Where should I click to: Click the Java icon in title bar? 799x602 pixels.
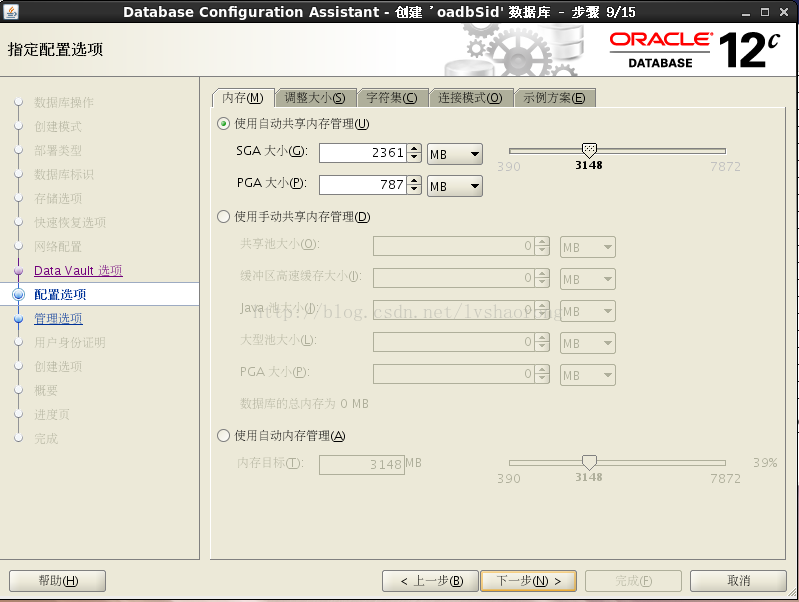(x=11, y=11)
